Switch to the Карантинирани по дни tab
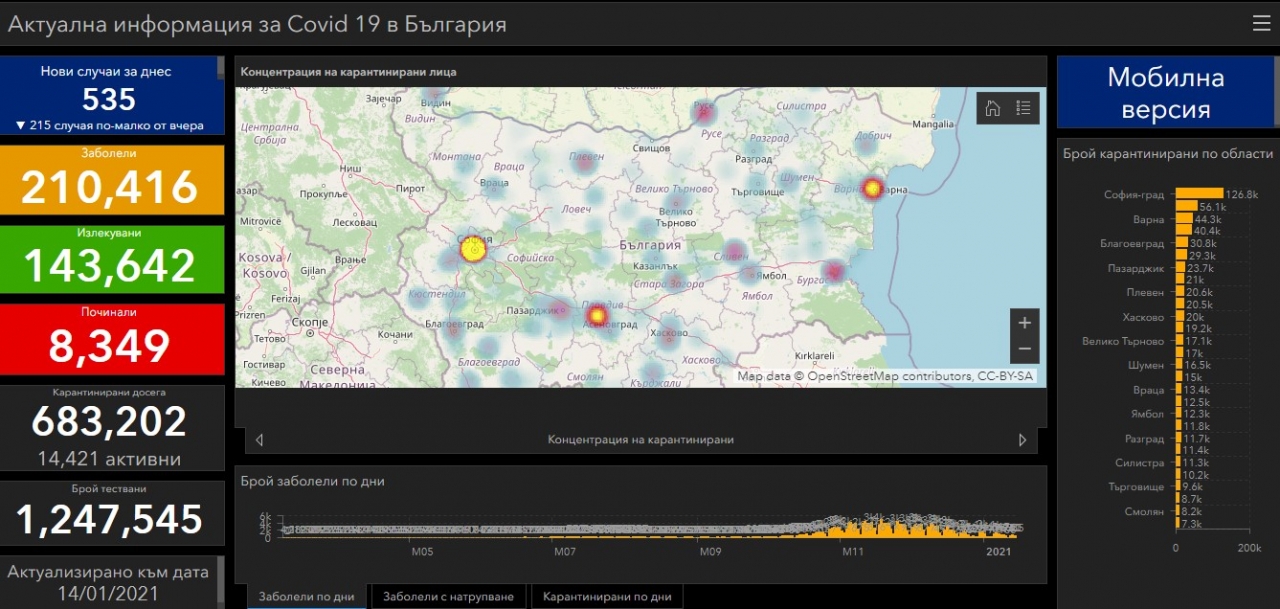 click(x=607, y=597)
